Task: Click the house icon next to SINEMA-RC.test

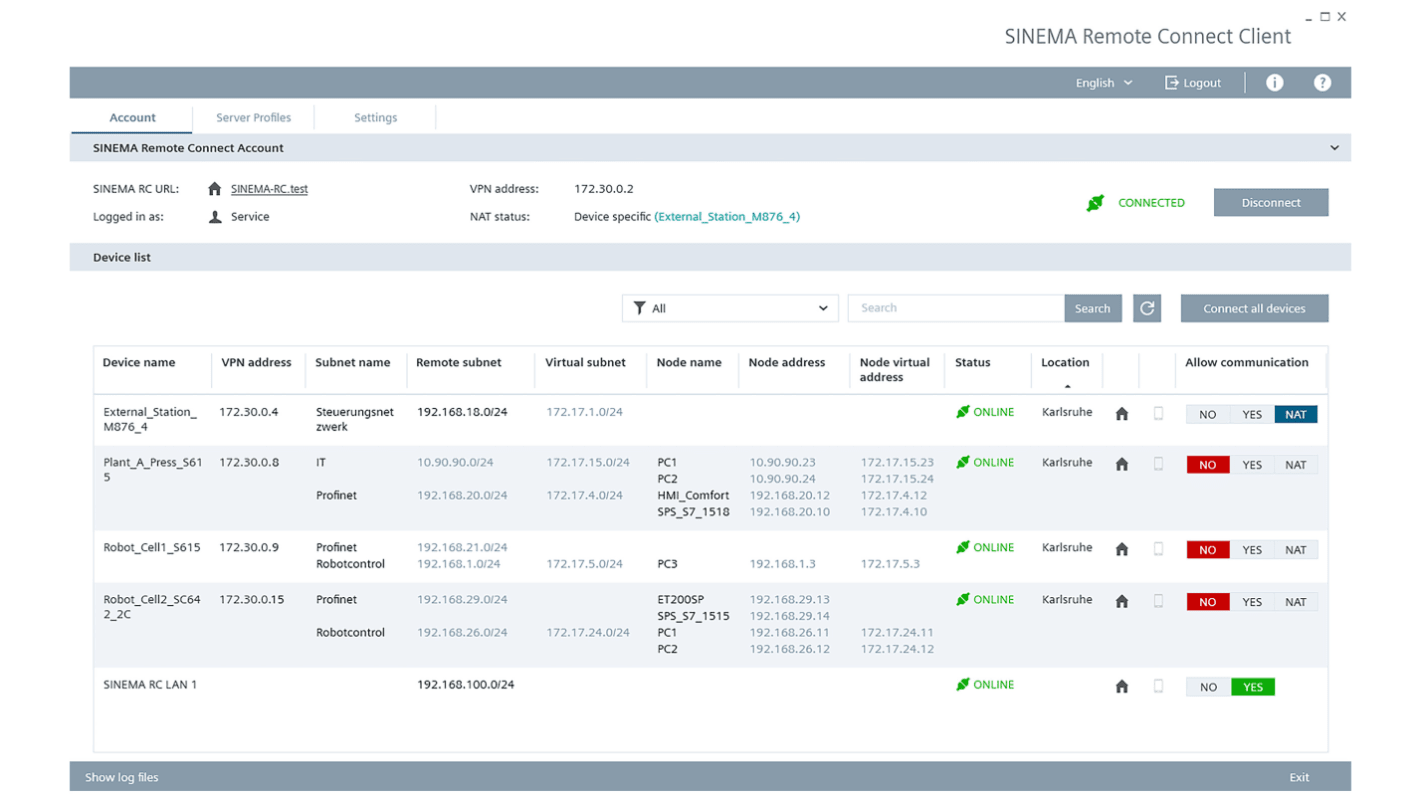Action: coord(213,188)
